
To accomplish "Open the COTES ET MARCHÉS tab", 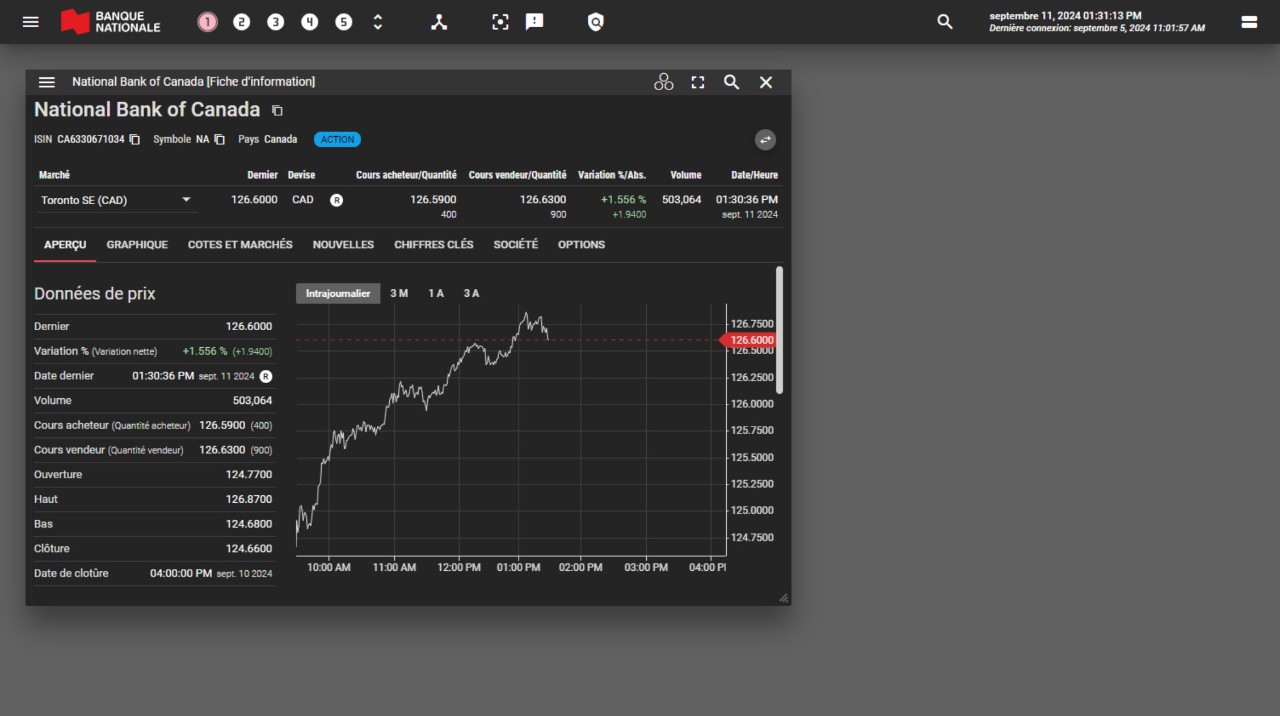I will coord(240,244).
